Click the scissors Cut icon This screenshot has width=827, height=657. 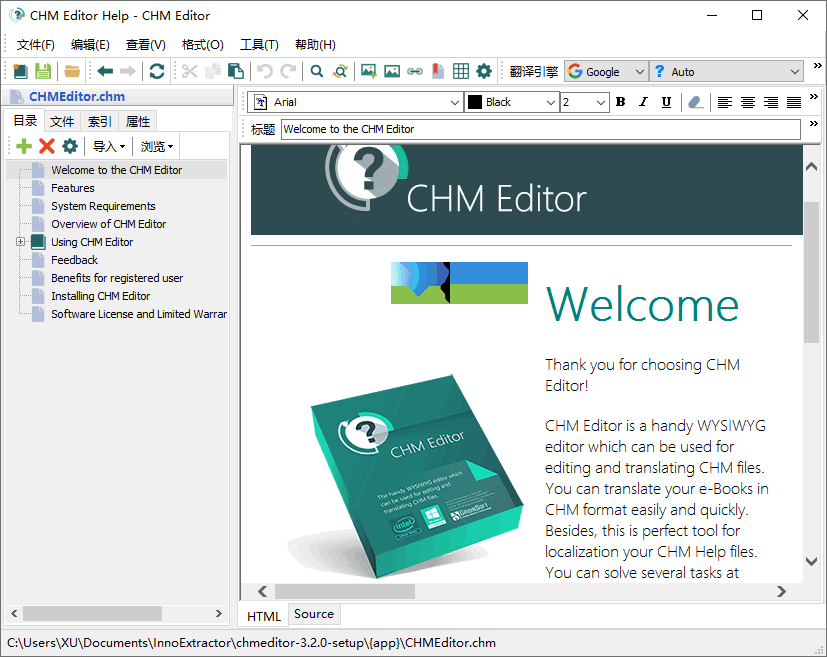[x=189, y=71]
